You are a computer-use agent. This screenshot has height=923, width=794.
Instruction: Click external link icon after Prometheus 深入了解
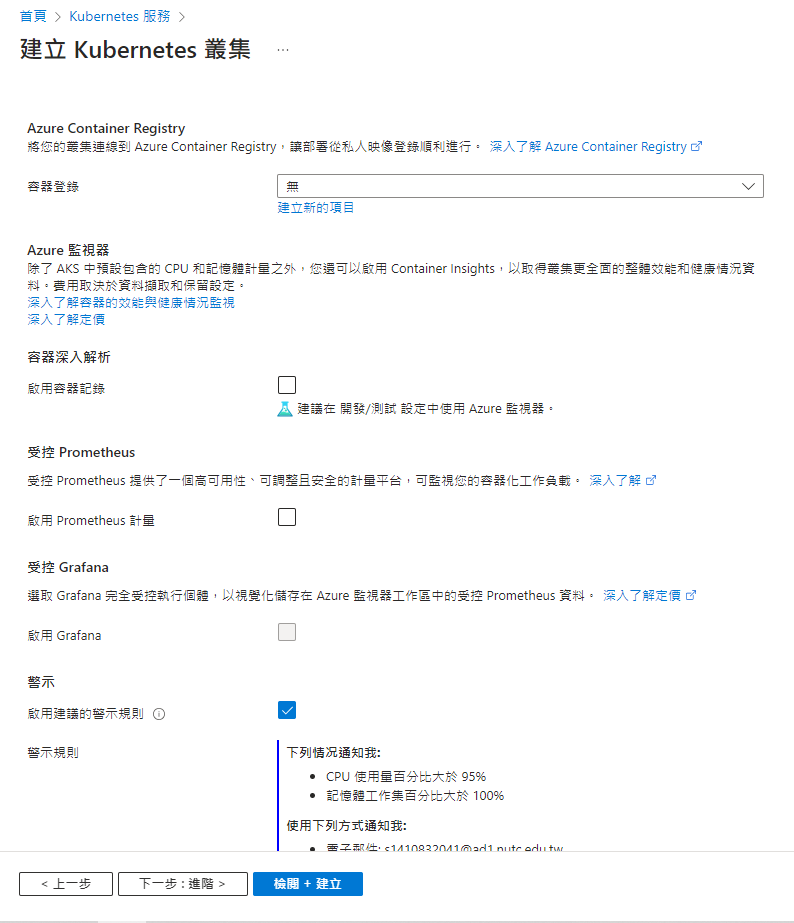(650, 480)
